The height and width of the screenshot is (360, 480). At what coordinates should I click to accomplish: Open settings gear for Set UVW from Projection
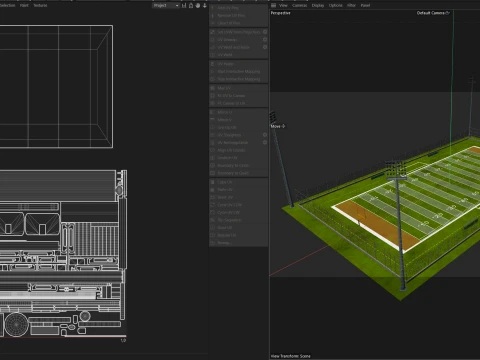coord(265,32)
